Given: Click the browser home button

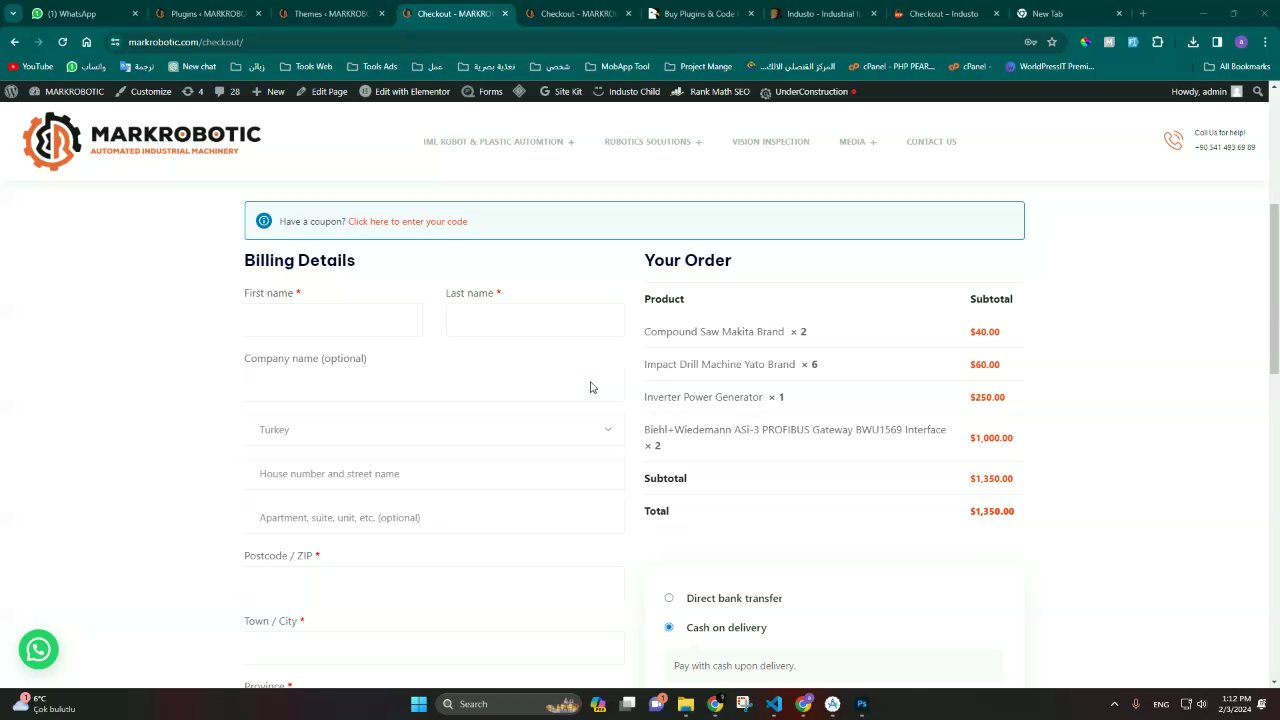Looking at the screenshot, I should click(87, 42).
